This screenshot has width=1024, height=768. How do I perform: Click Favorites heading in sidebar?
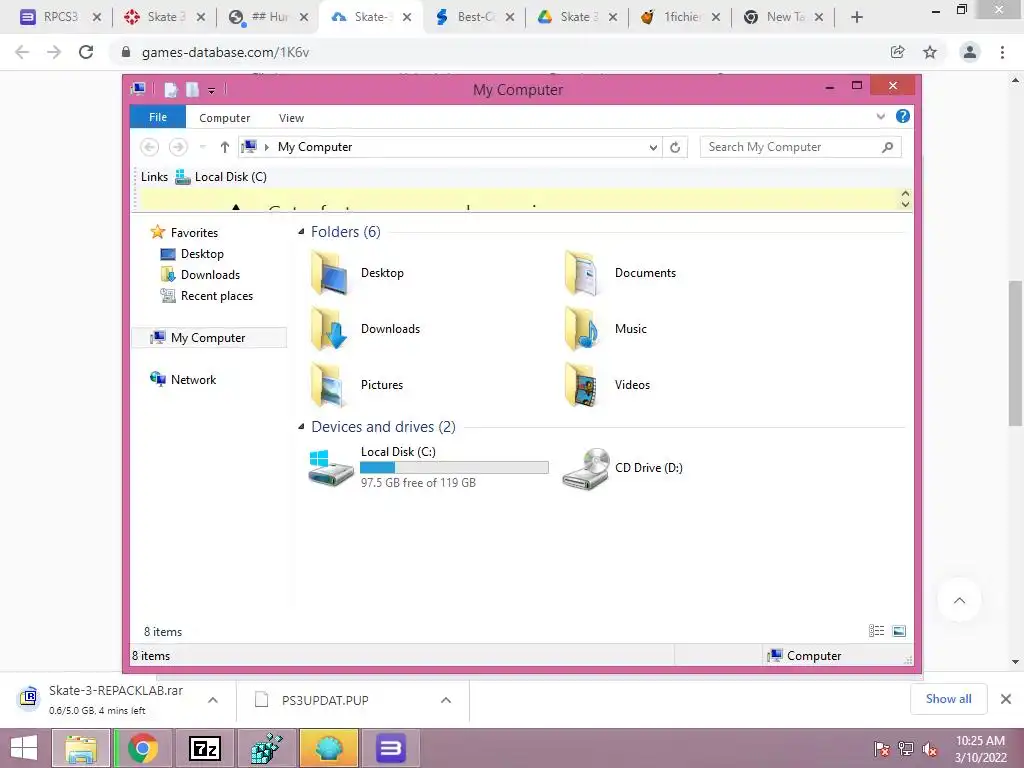pyautogui.click(x=184, y=232)
